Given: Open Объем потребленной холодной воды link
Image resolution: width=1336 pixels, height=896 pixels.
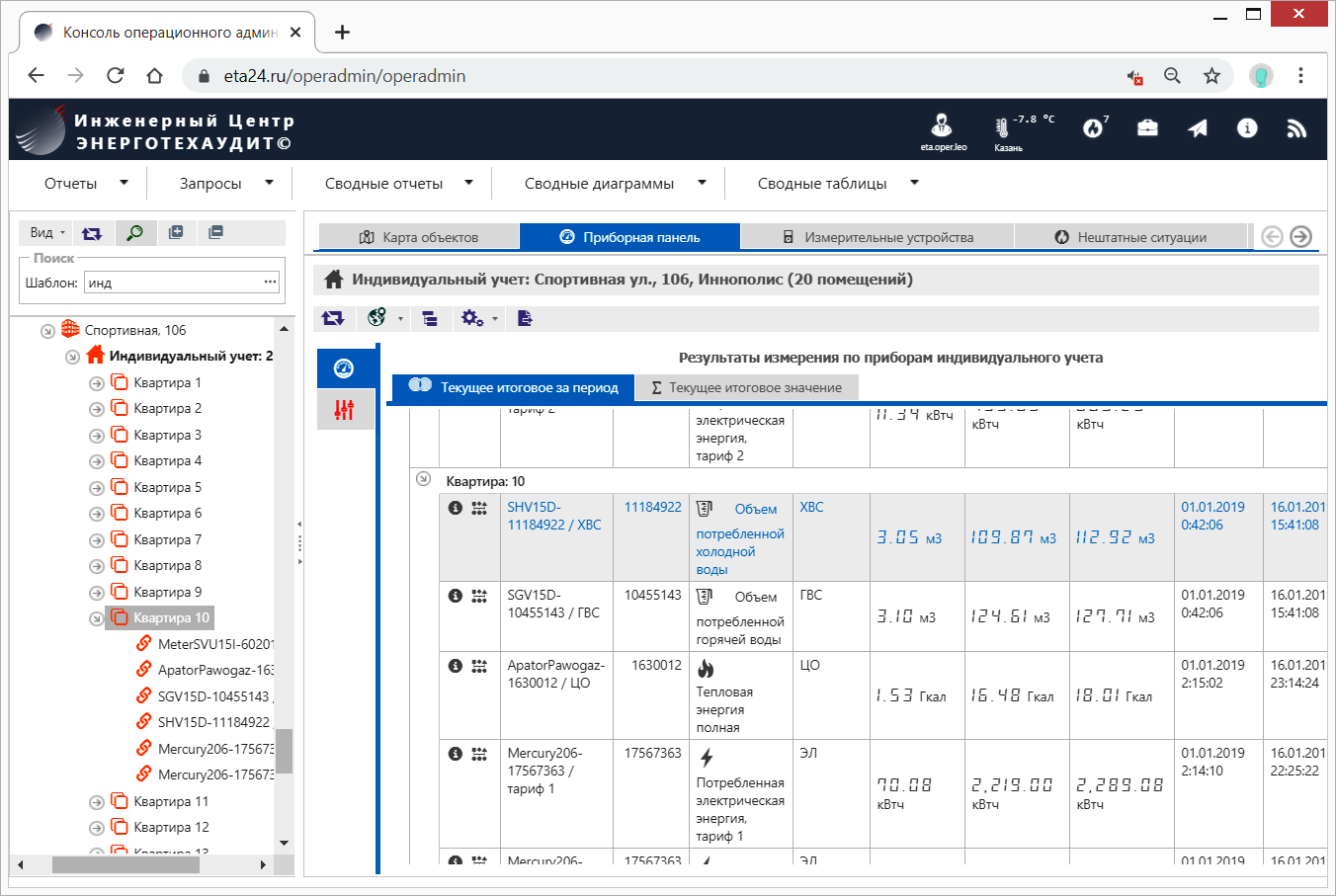Looking at the screenshot, I should coord(740,539).
